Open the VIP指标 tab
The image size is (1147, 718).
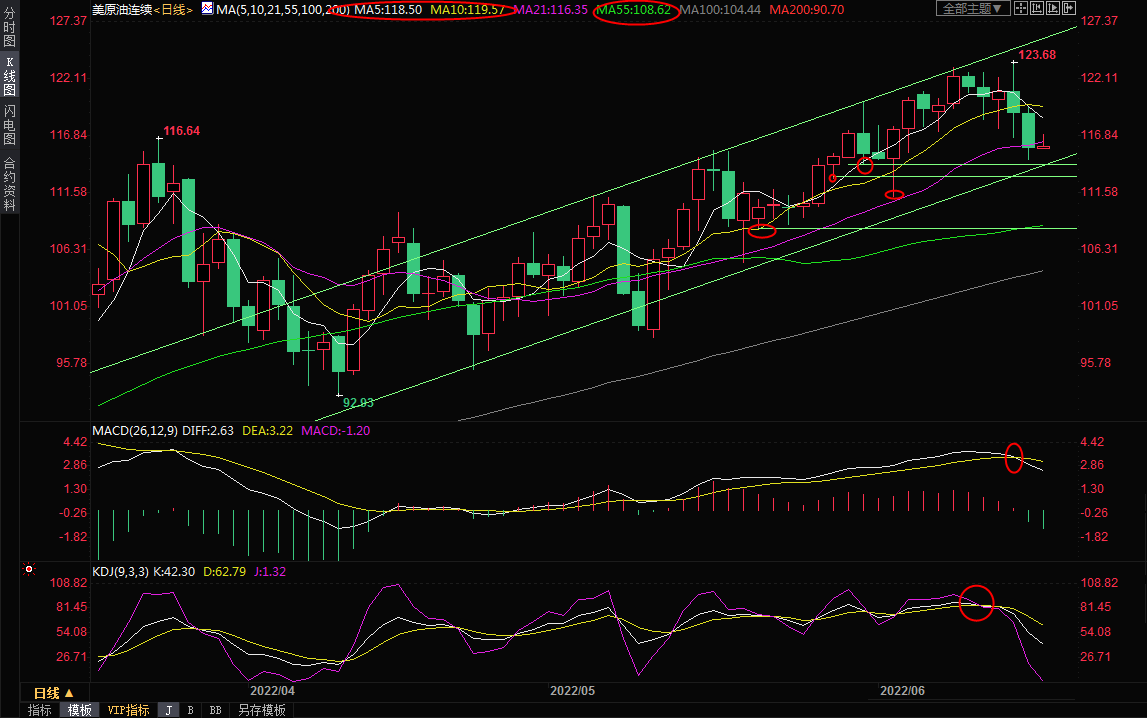click(128, 710)
